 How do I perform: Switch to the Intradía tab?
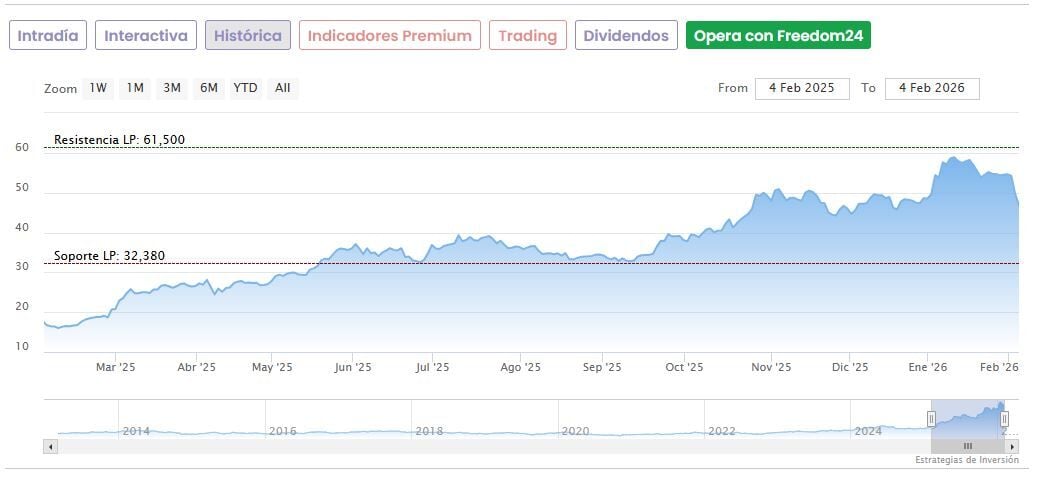tap(48, 36)
